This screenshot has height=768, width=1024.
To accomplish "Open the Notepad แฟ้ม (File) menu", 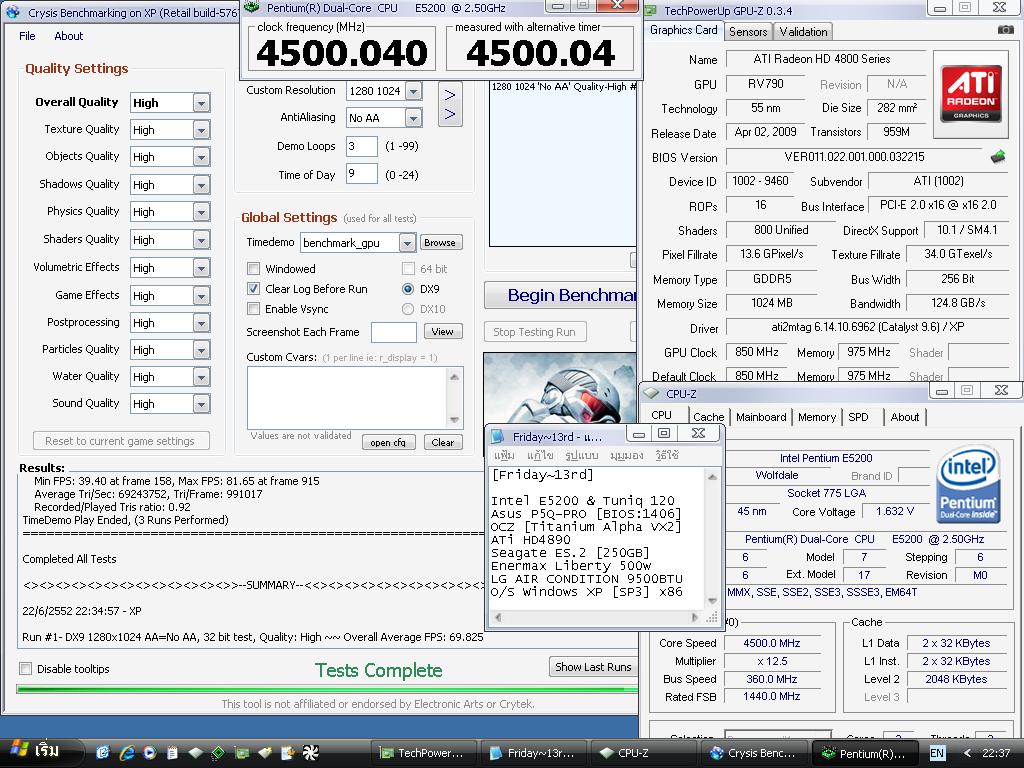I will (504, 455).
